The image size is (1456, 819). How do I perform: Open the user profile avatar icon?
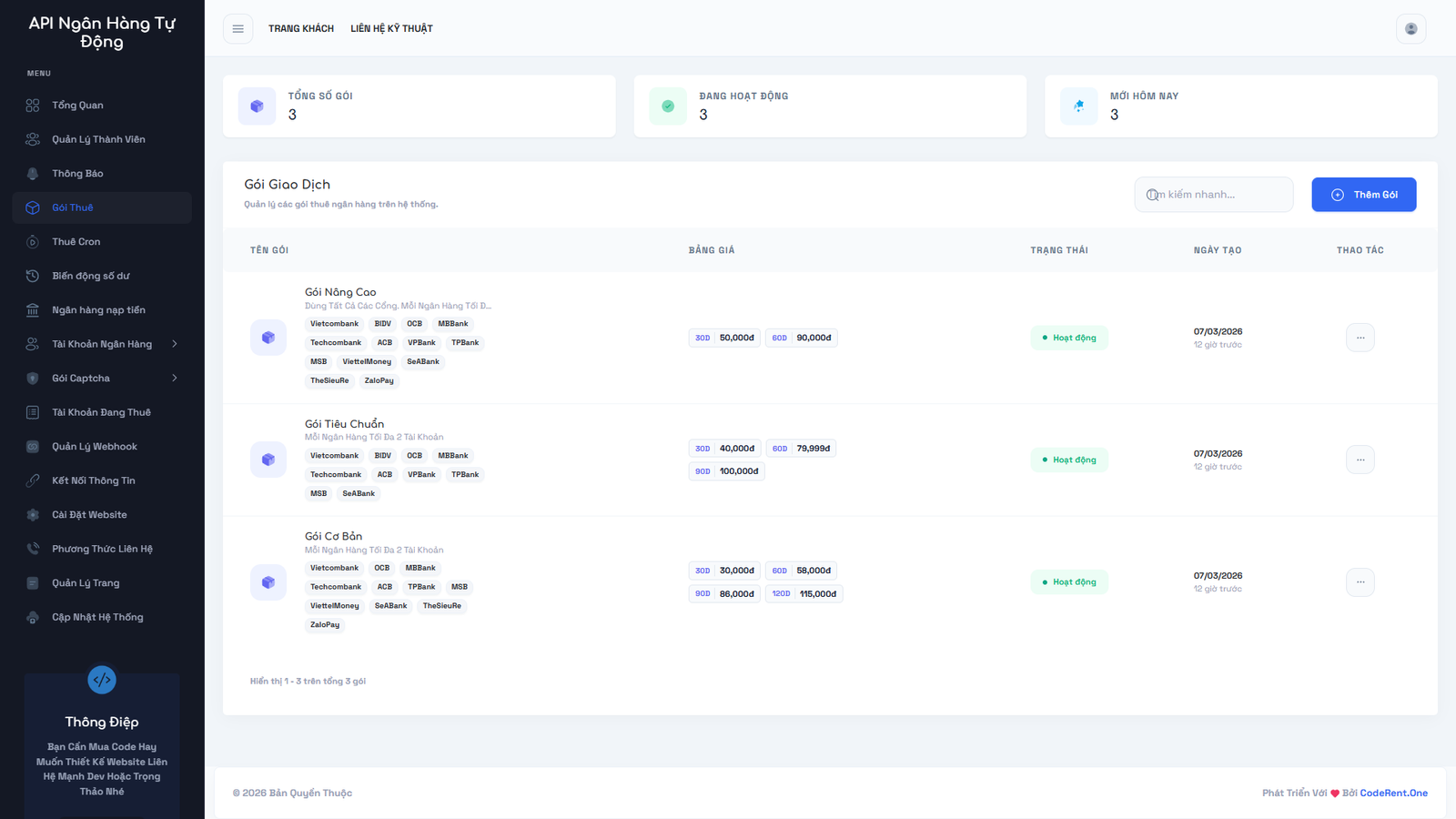point(1410,29)
